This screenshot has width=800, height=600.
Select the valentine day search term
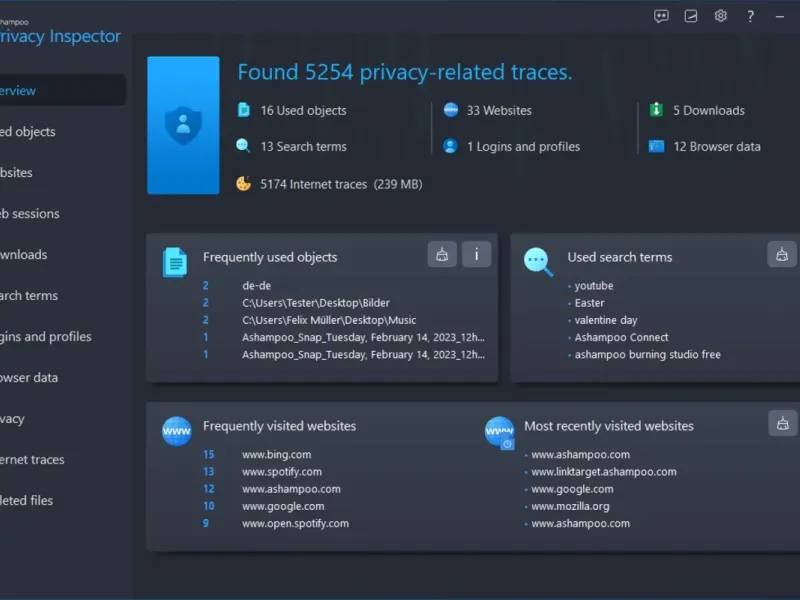pos(606,320)
